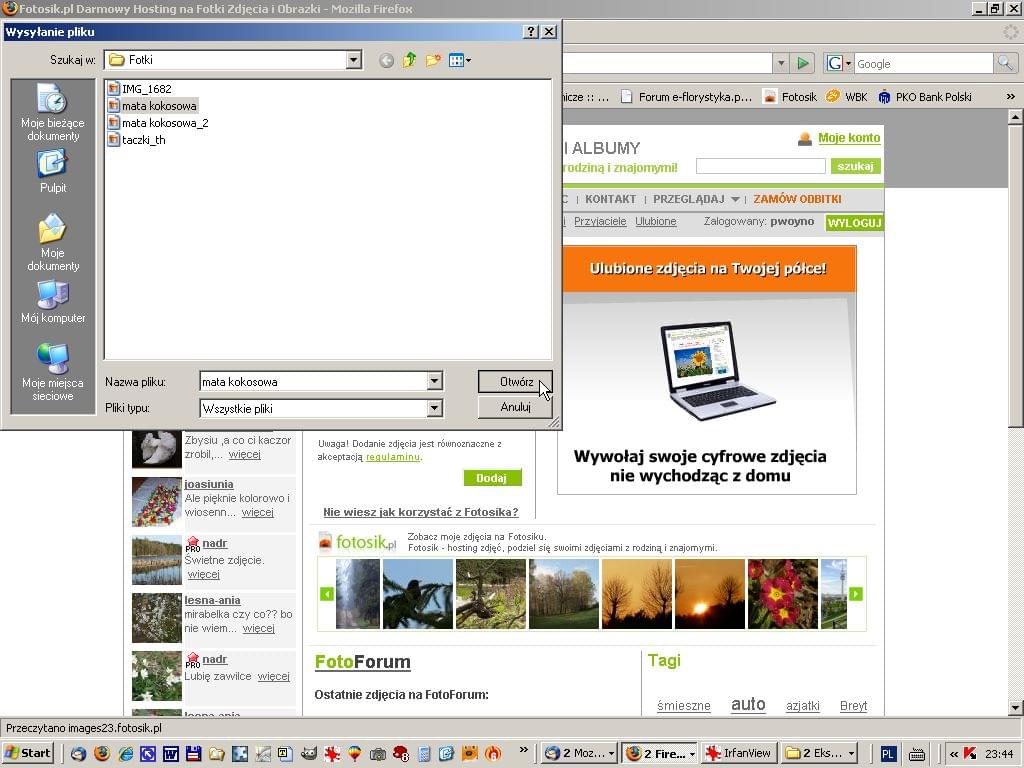Expand the Pliki typu dropdown arrow
The height and width of the screenshot is (768, 1024).
434,408
